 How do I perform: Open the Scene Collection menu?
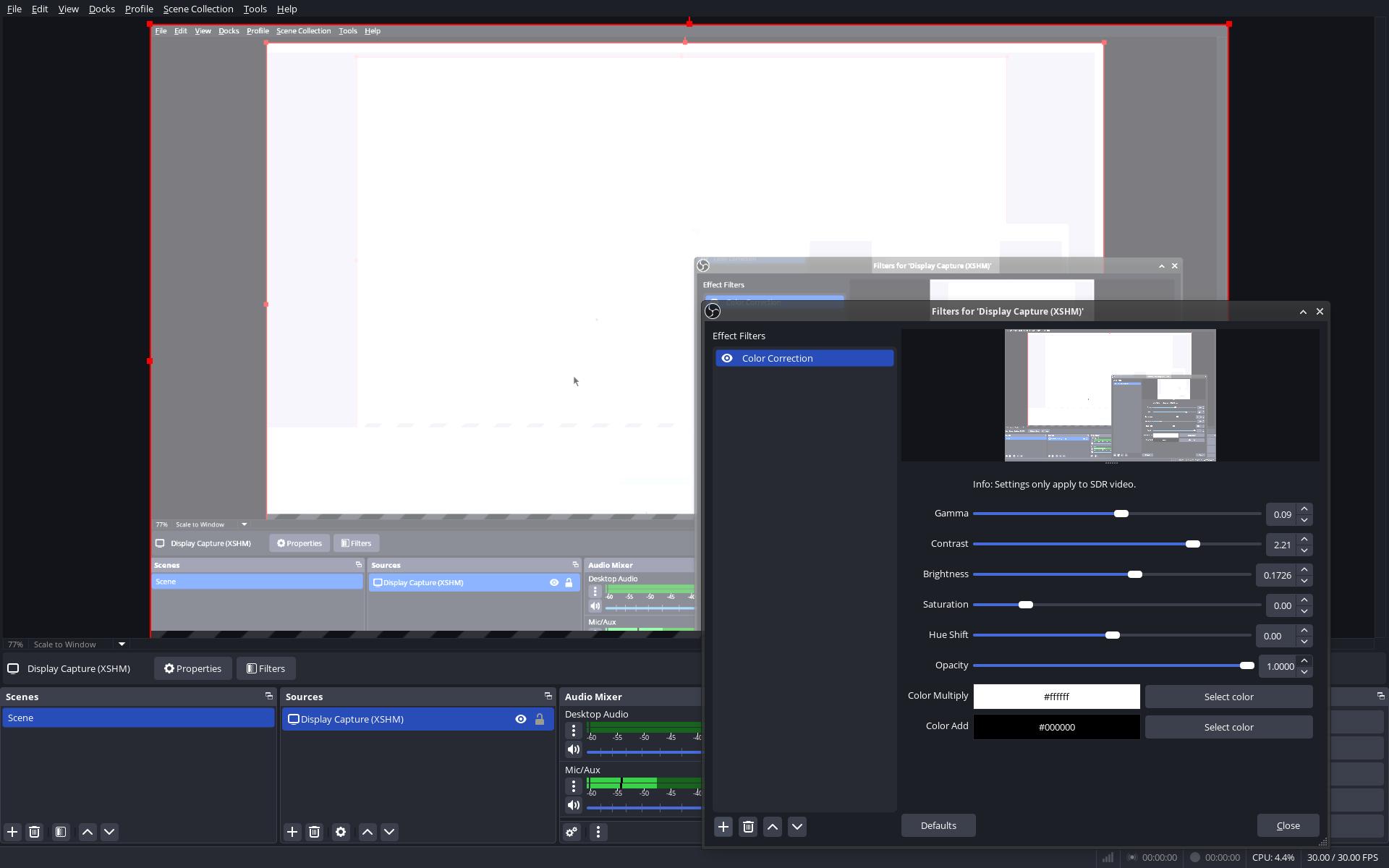pos(197,9)
